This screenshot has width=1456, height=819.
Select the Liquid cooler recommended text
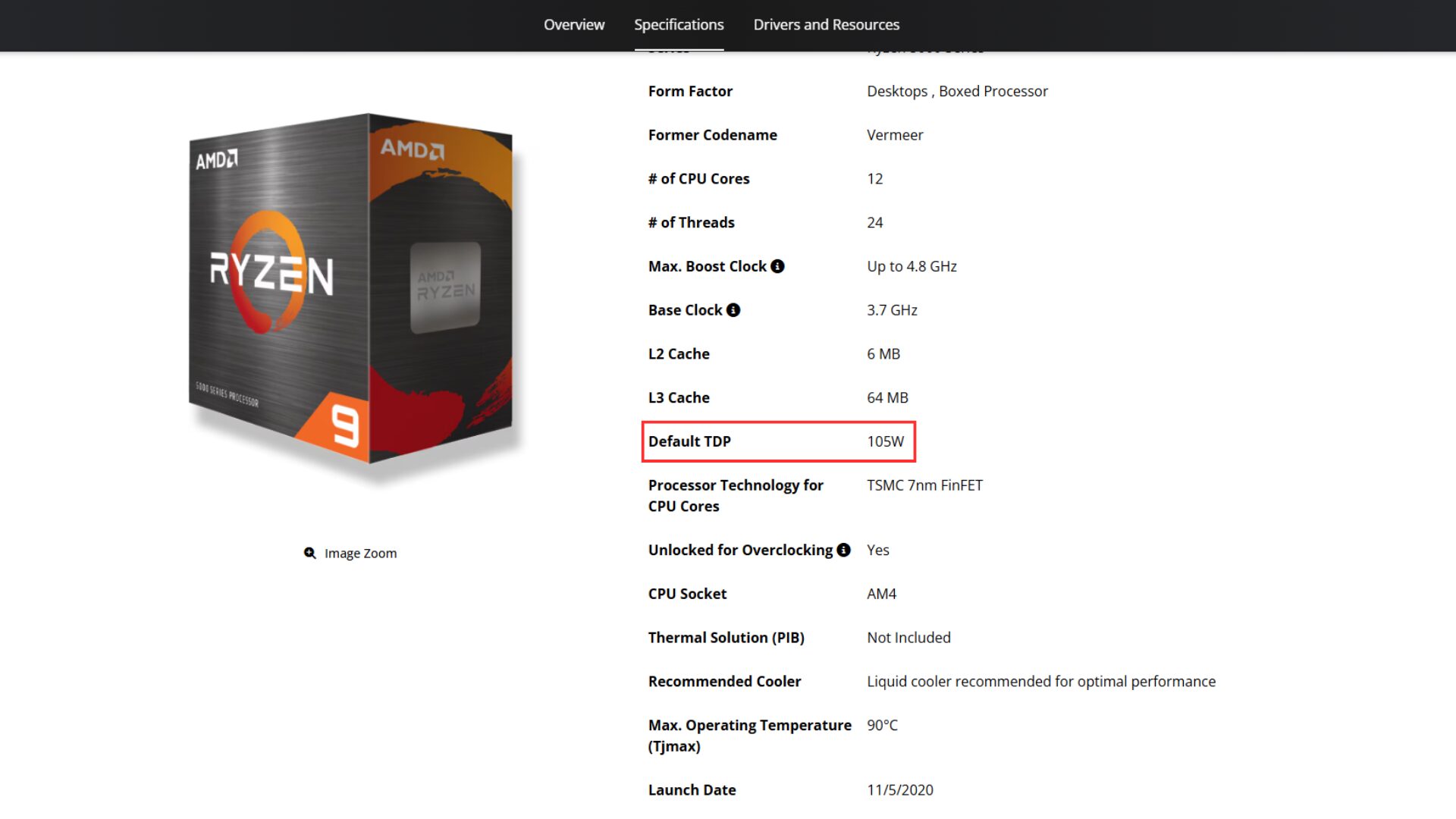point(1041,682)
